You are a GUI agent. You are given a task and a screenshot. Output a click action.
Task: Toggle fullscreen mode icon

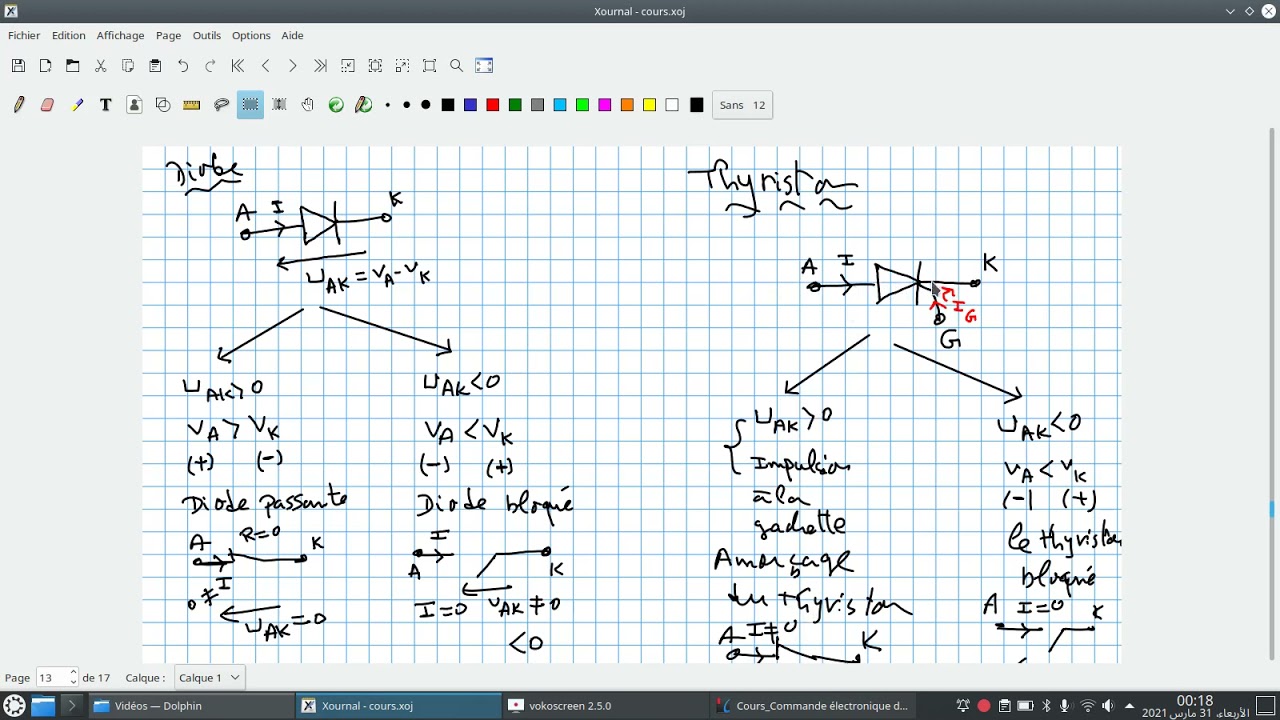coord(484,66)
